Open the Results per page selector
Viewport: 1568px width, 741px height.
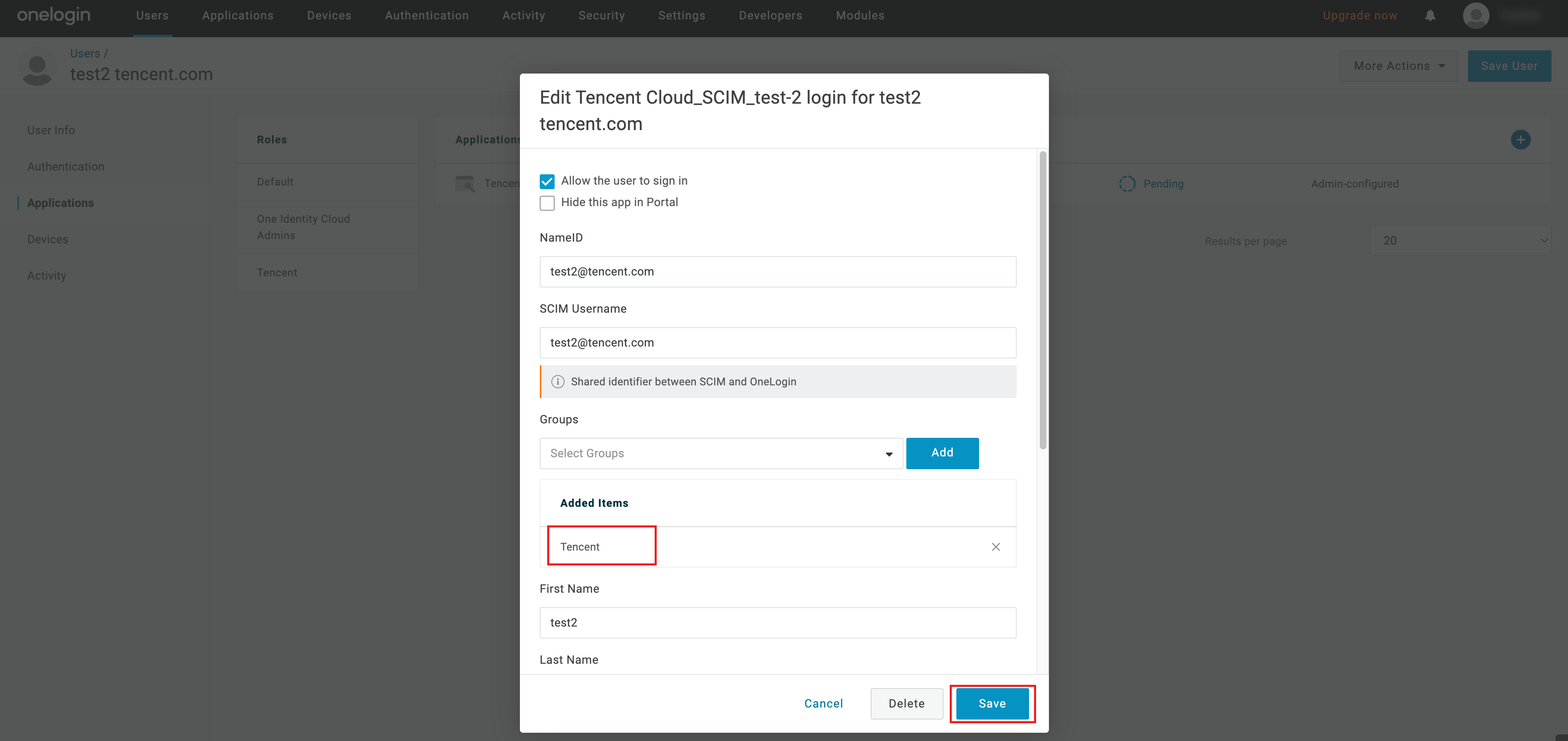coord(1460,241)
